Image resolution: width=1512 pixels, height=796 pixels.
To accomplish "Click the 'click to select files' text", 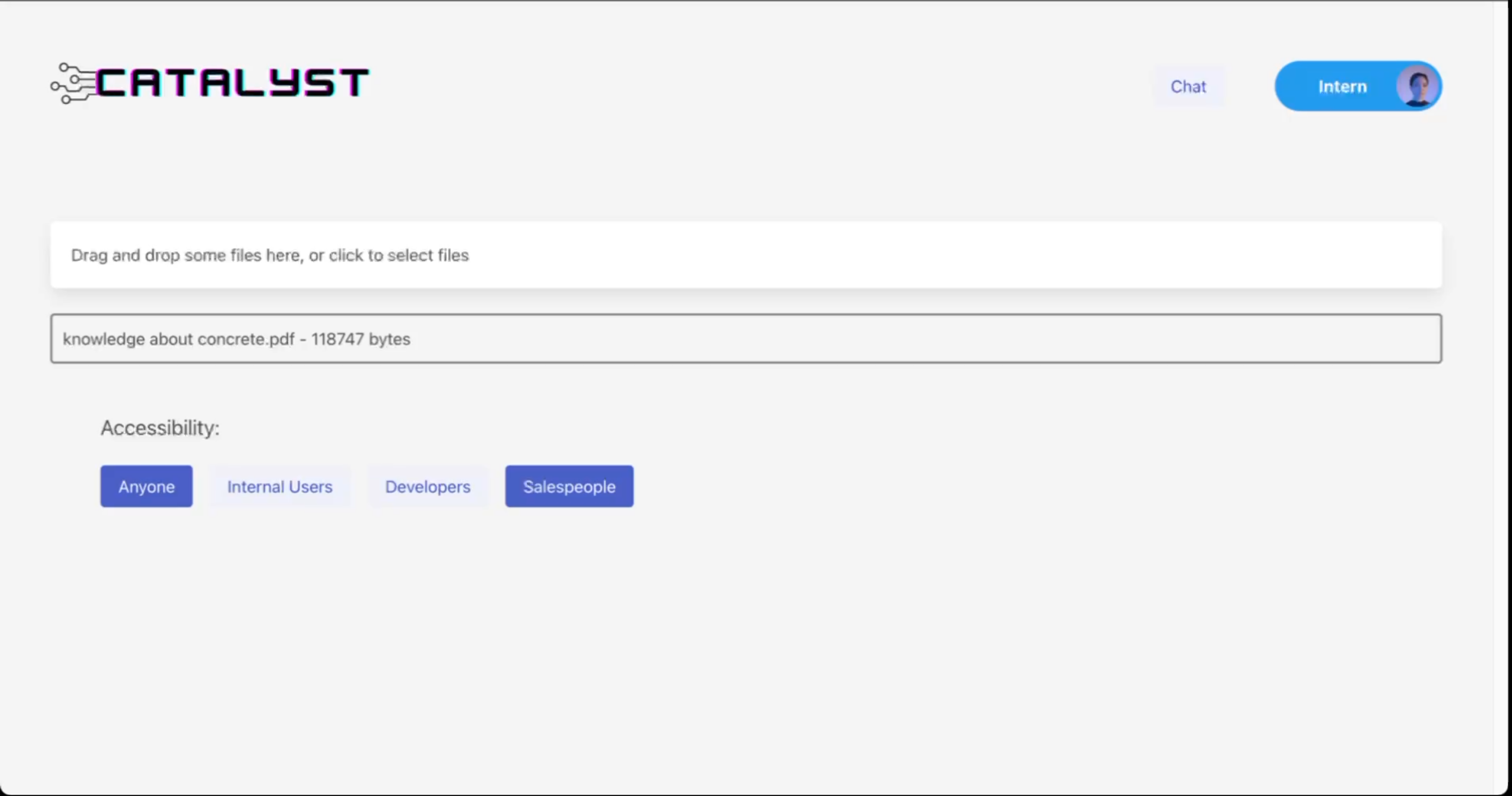I will coord(399,255).
